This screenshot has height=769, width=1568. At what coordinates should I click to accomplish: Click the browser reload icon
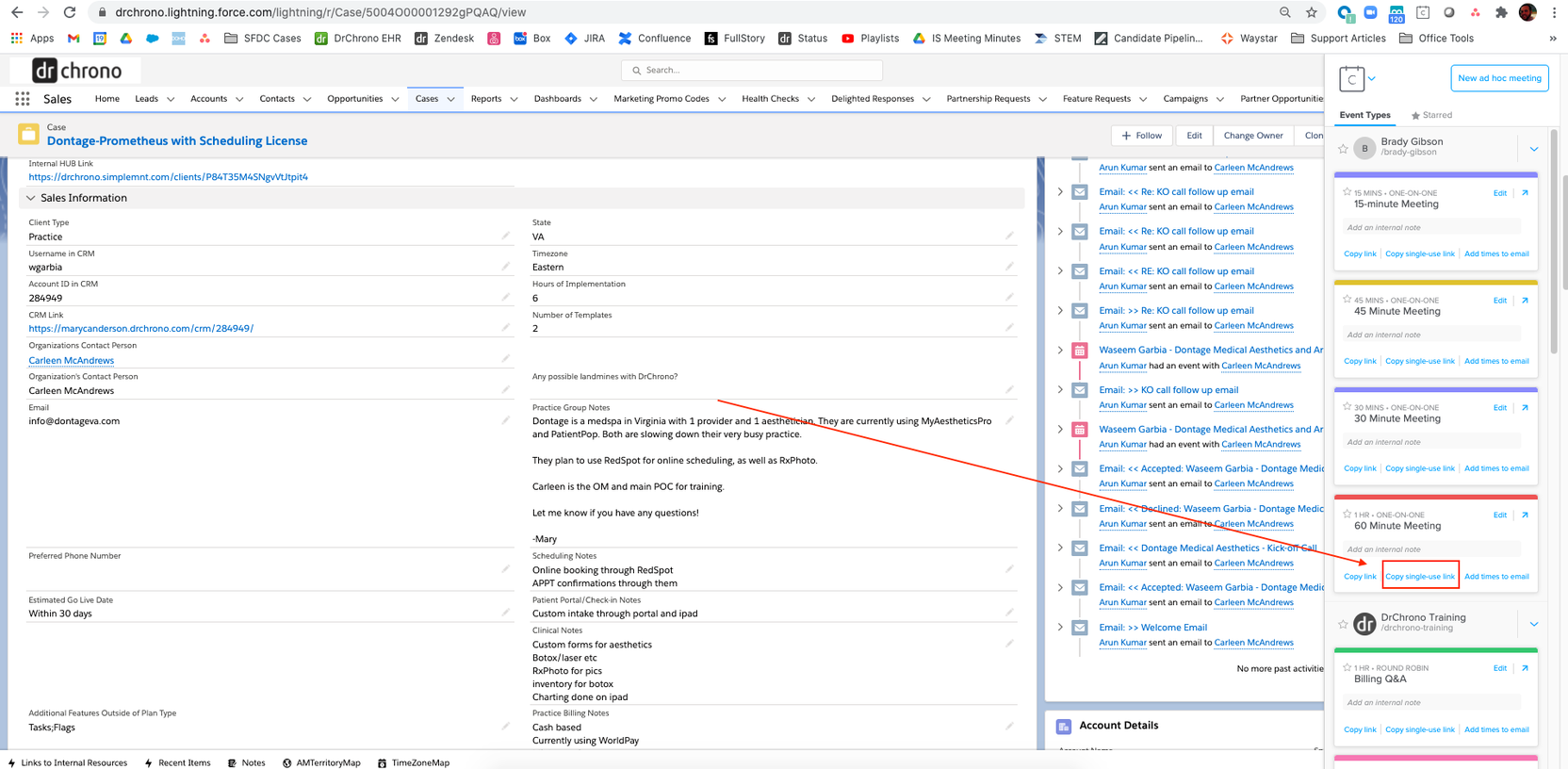[x=69, y=12]
